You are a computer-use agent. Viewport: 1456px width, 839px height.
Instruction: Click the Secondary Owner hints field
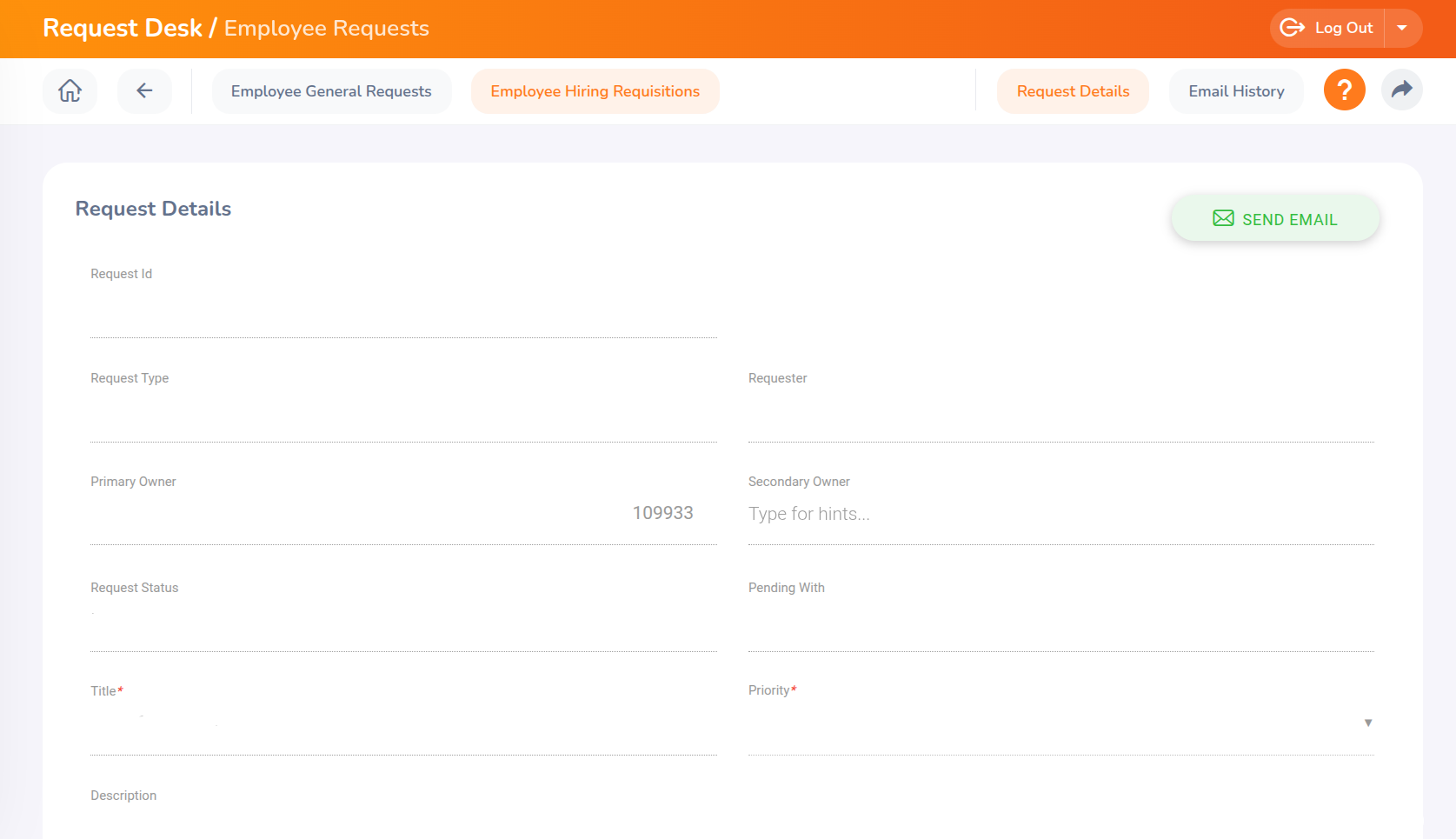click(x=1060, y=514)
